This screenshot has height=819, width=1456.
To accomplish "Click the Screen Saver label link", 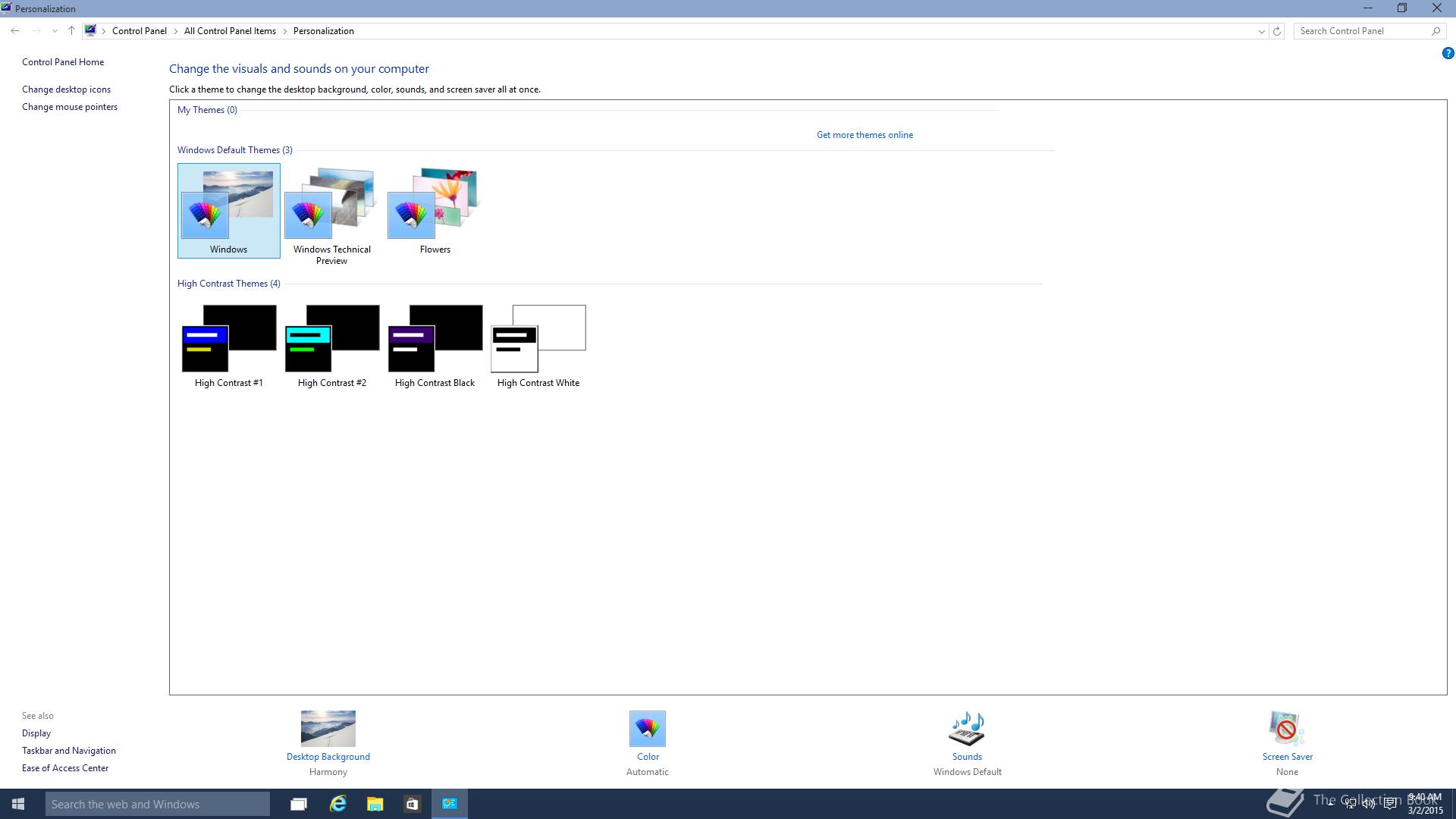I will [1287, 757].
